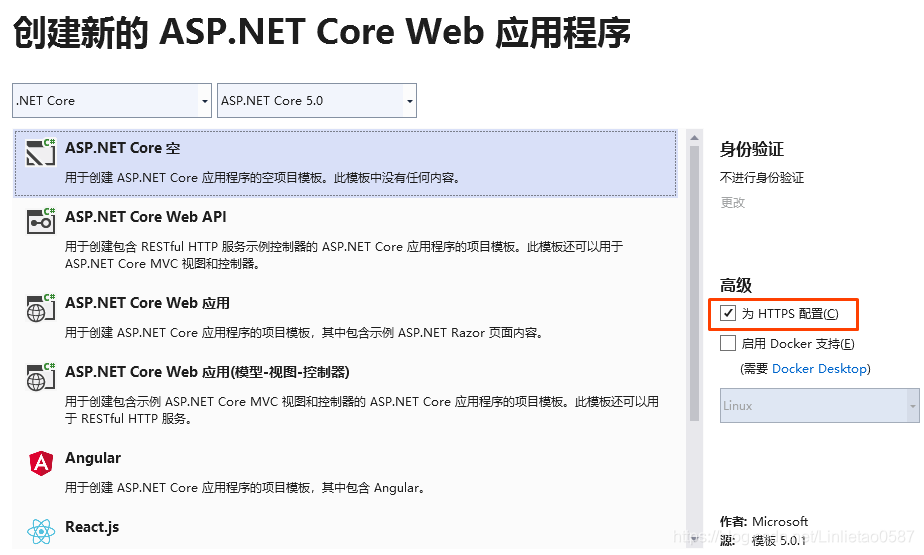Click the red Angular logo icon
The height and width of the screenshot is (555, 924).
coord(41,462)
